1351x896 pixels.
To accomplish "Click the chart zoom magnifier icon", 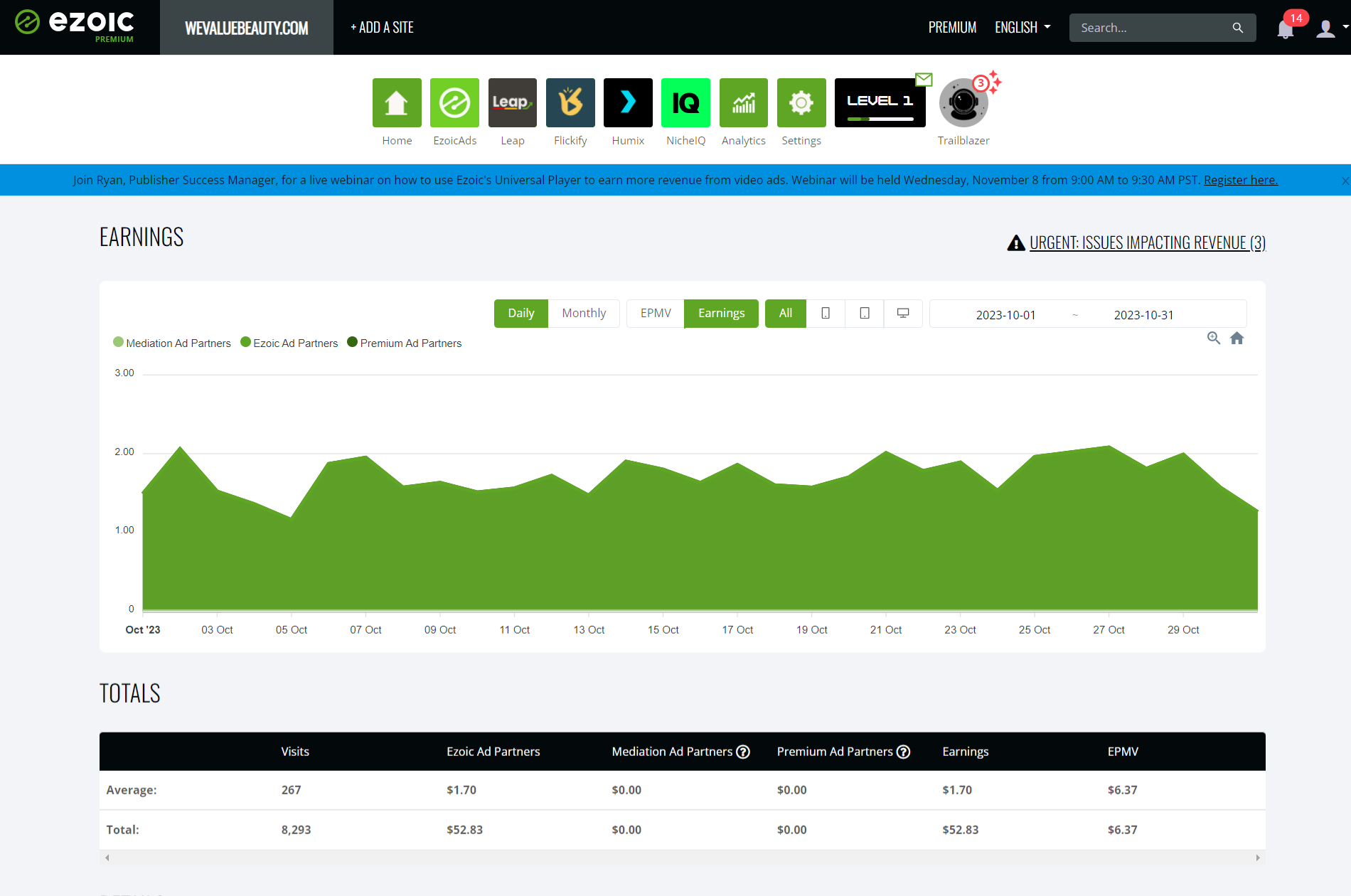I will 1214,338.
